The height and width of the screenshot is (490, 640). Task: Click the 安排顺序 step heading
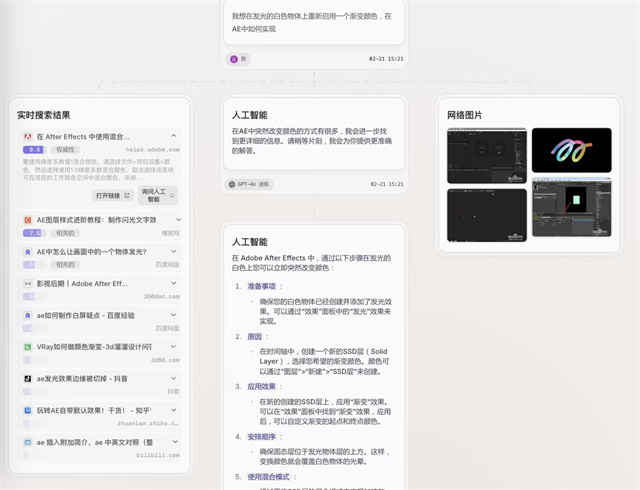coord(262,437)
